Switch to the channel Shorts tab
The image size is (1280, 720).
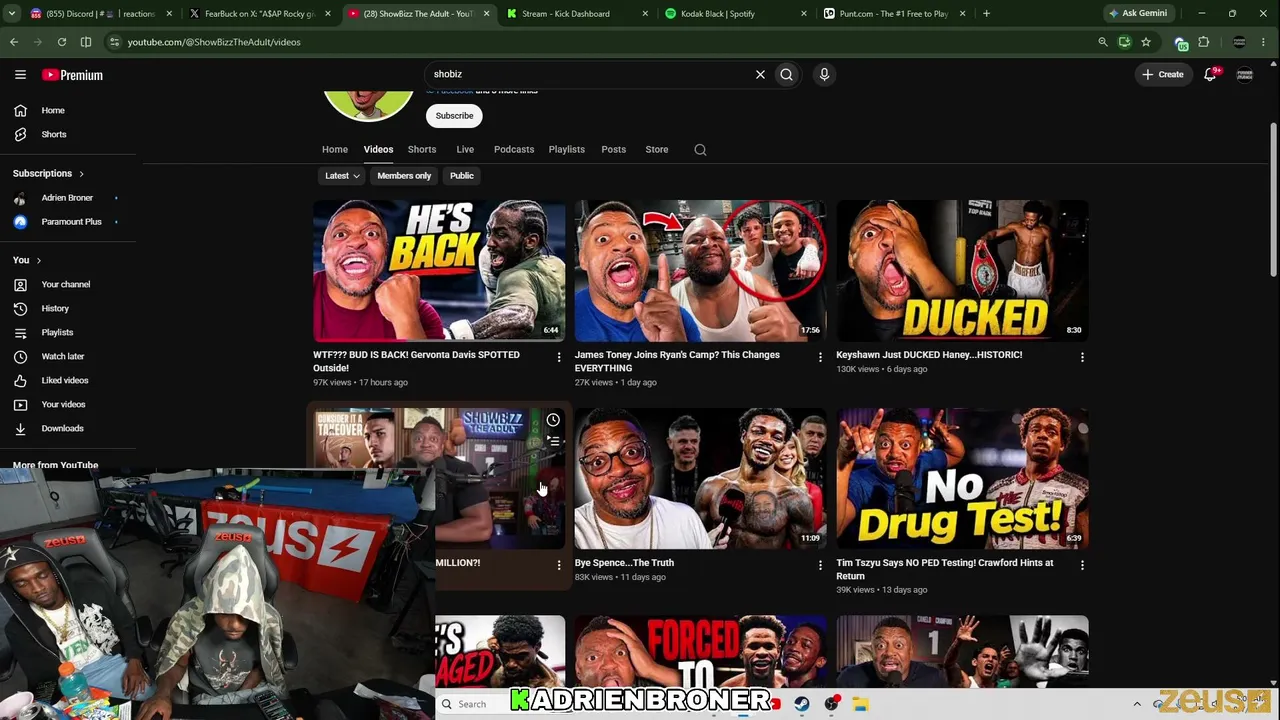pyautogui.click(x=422, y=150)
